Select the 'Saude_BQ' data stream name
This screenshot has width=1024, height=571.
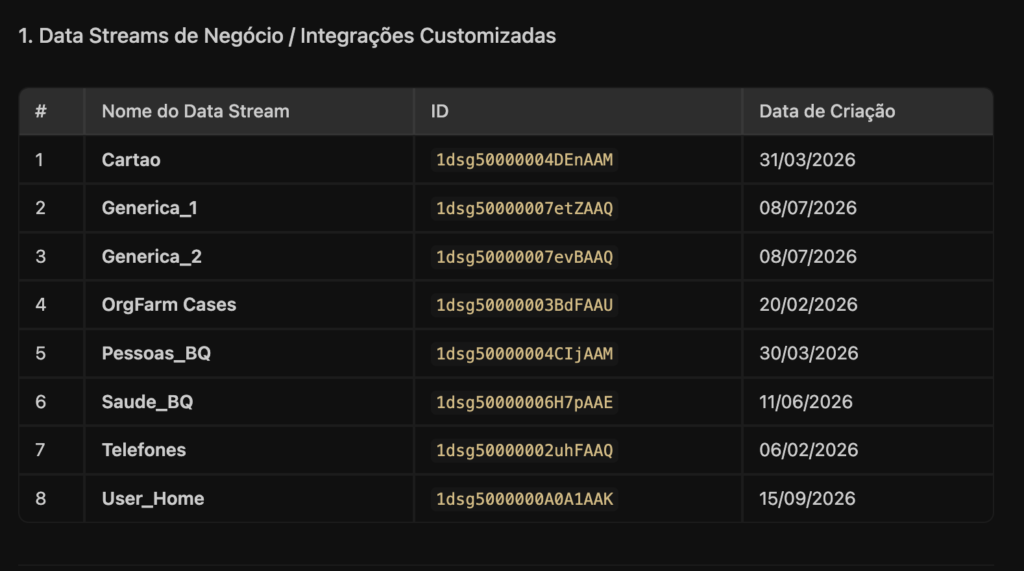(147, 402)
